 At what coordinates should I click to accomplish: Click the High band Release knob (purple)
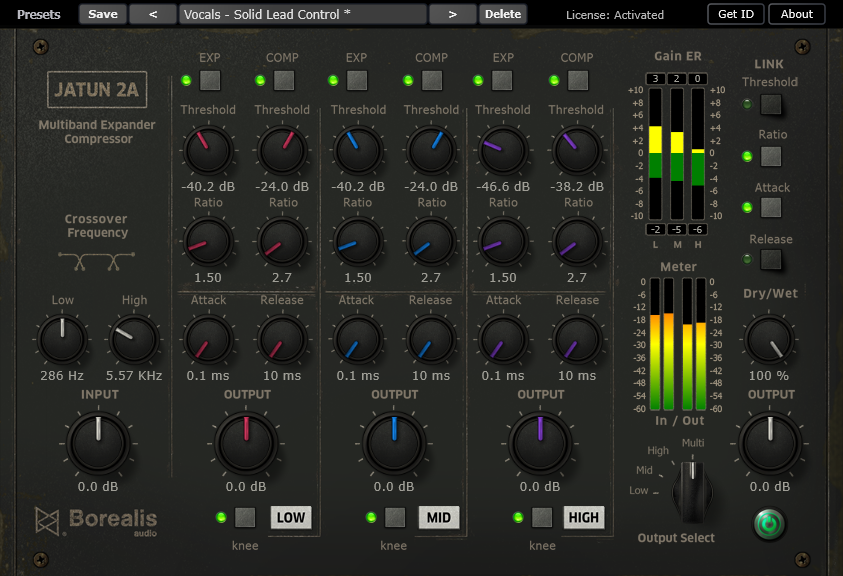577,340
